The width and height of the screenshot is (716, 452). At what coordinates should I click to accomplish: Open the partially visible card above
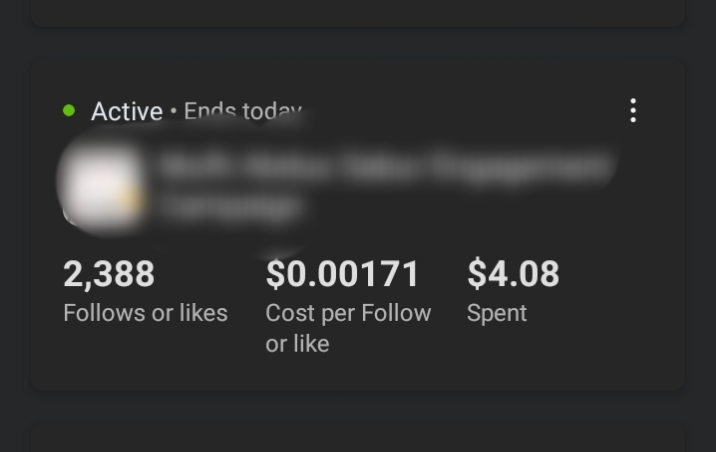point(358,12)
